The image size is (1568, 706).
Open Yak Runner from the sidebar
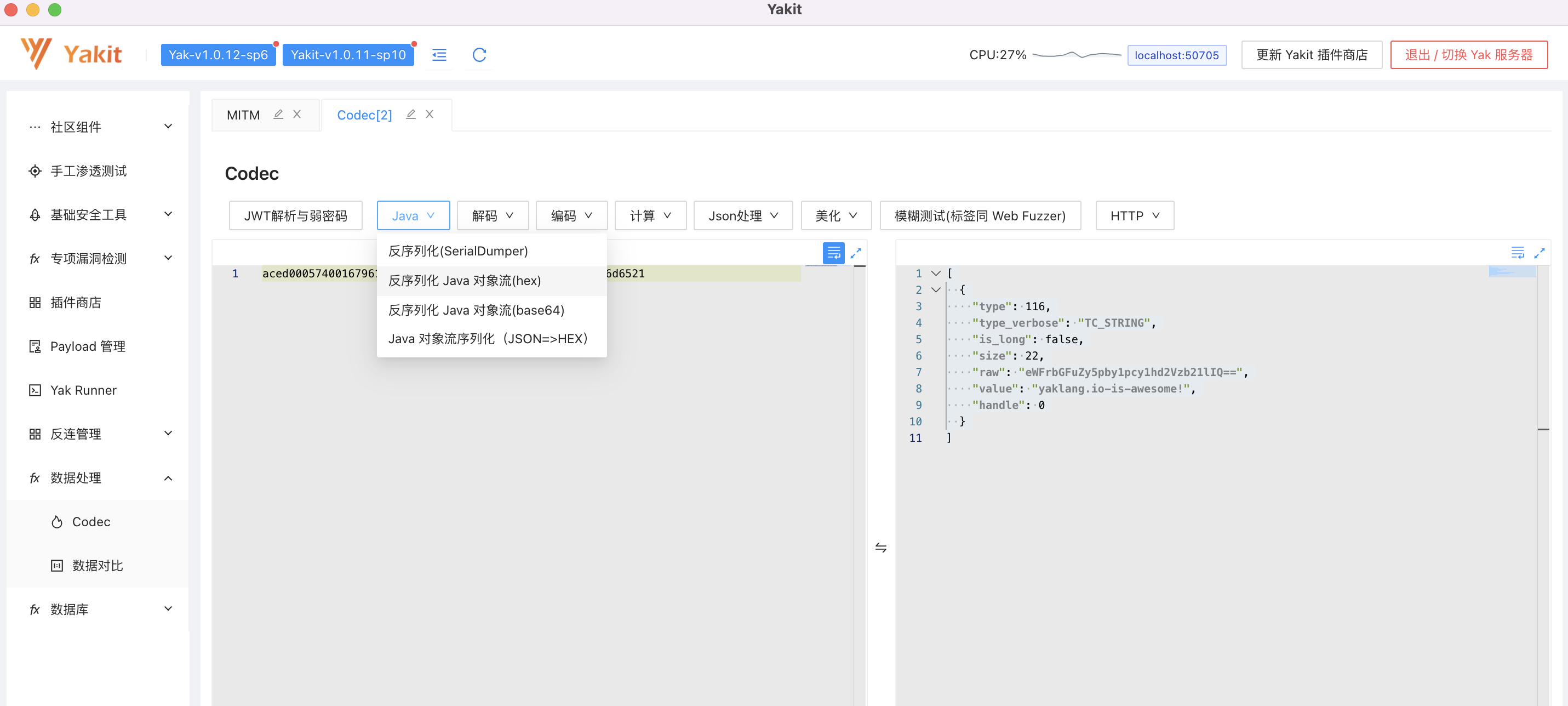83,390
